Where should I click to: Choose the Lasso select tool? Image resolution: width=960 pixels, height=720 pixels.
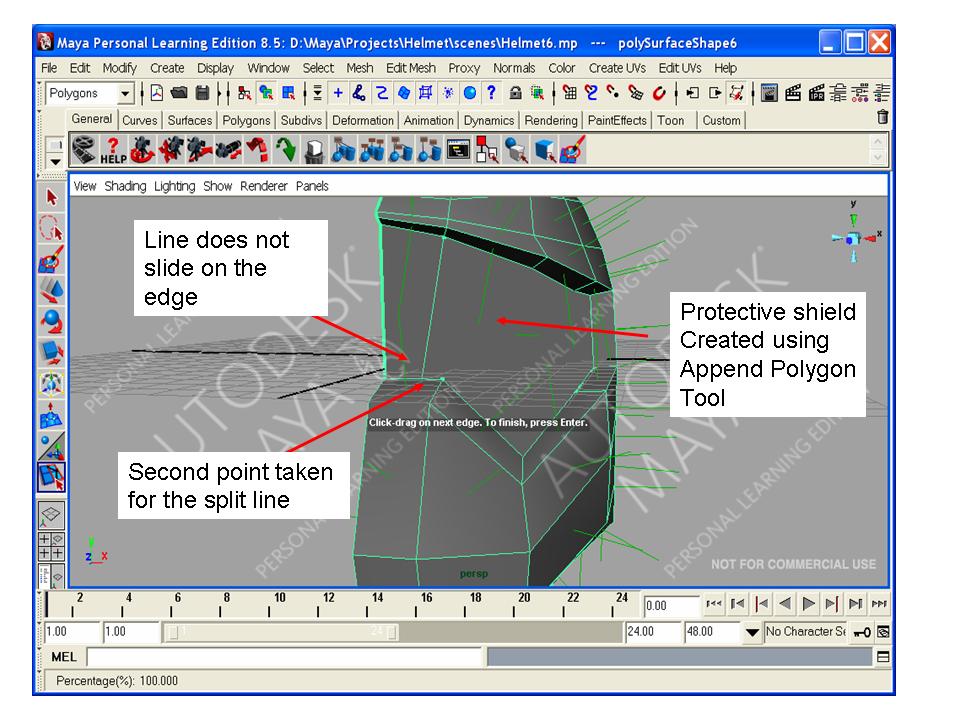coord(51,228)
